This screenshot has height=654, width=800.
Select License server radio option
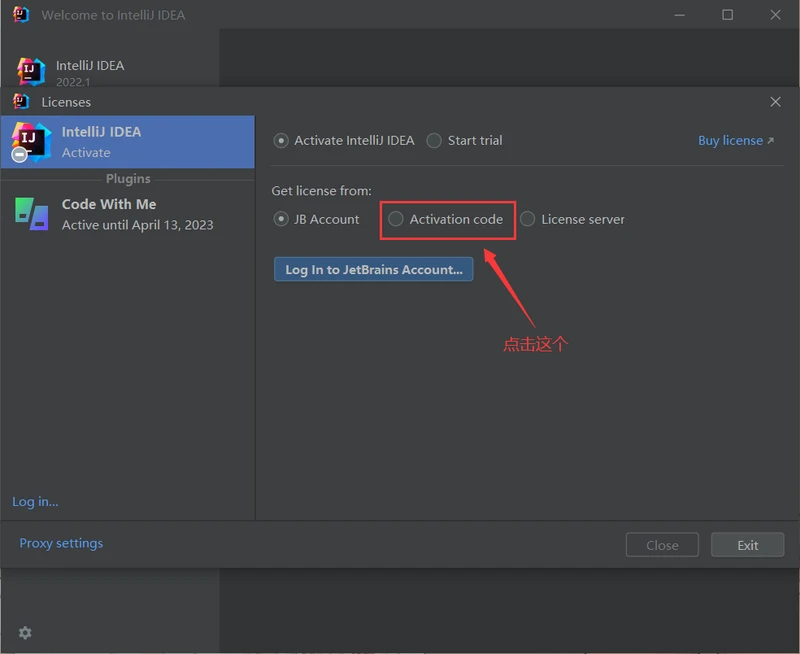click(528, 219)
